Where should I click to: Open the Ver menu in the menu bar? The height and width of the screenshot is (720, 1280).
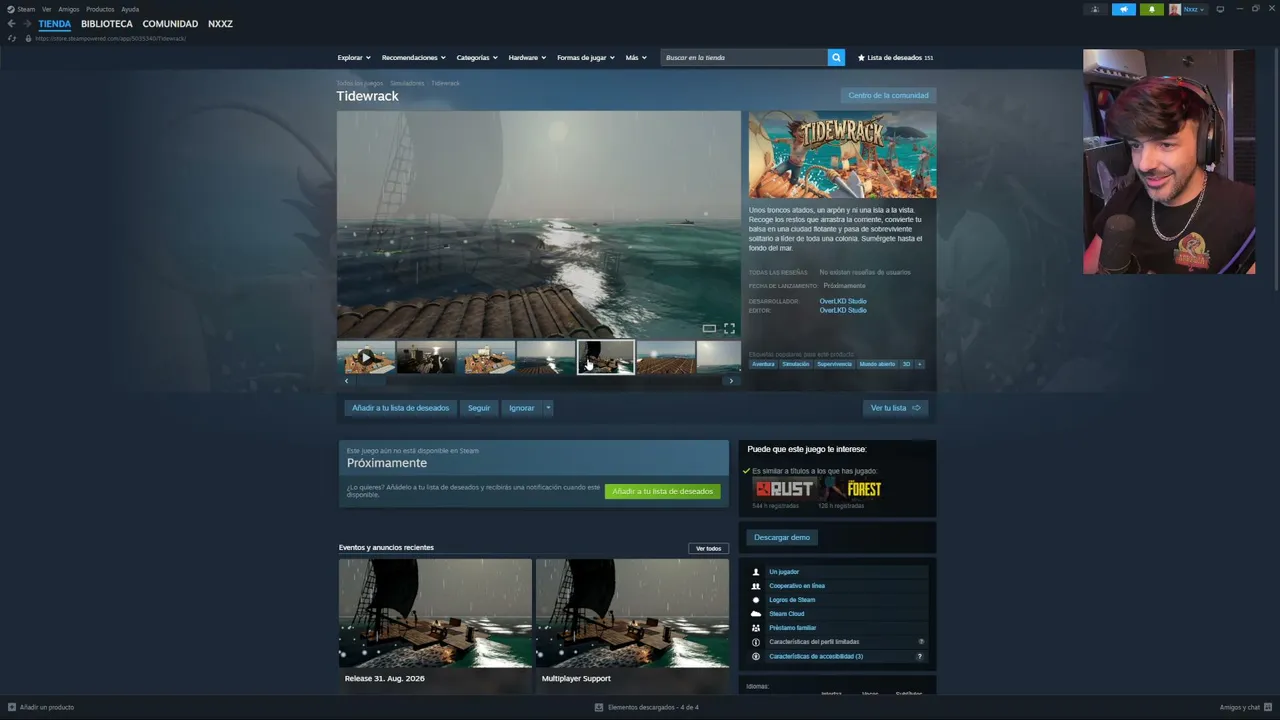47,9
